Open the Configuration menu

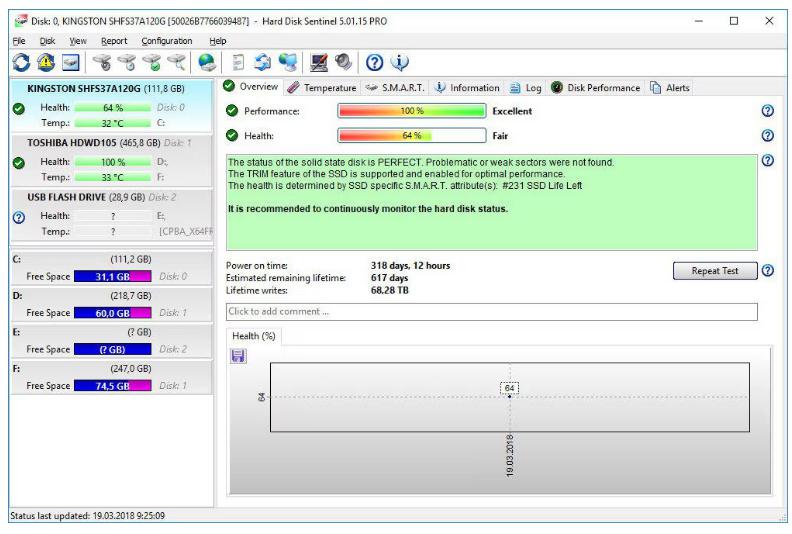[167, 41]
